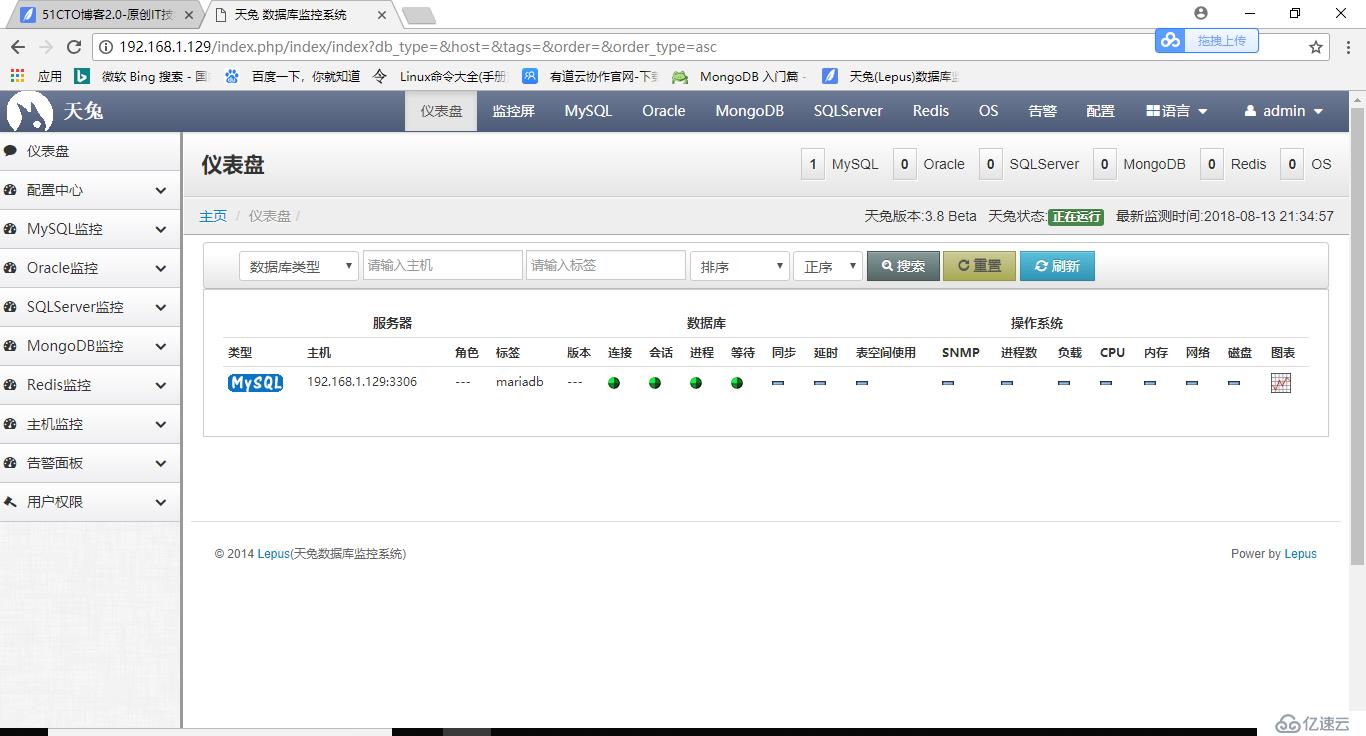Click the green 连接 status indicator

(x=614, y=382)
